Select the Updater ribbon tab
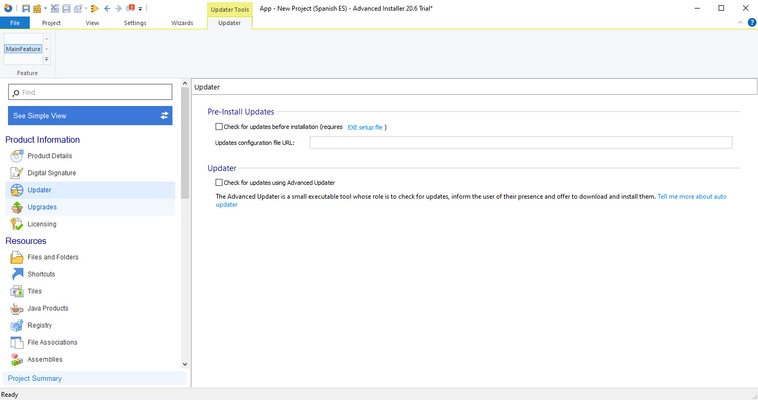 [230, 23]
